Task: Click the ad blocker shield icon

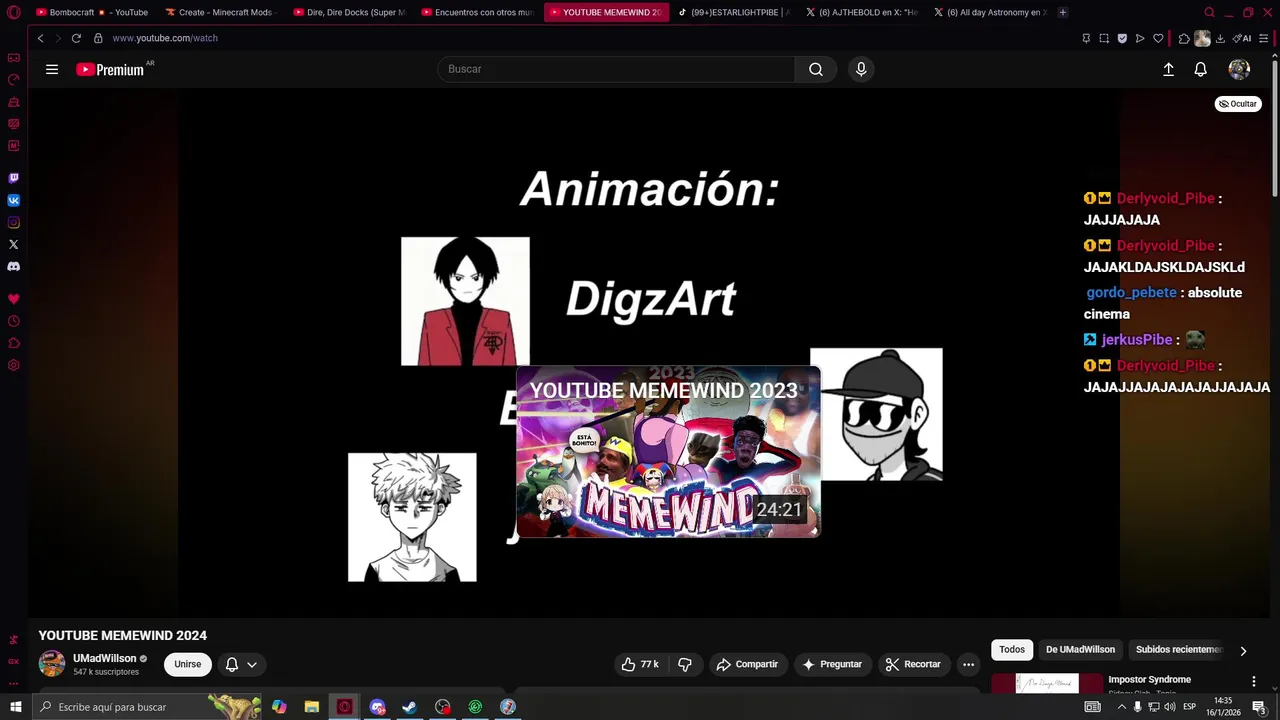Action: click(1122, 38)
